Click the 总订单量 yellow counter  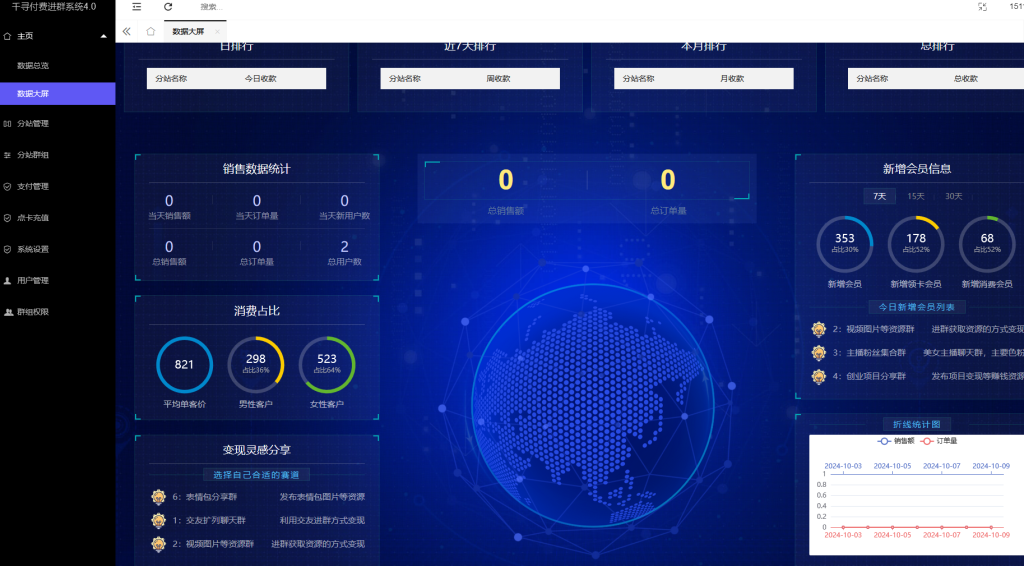click(667, 180)
